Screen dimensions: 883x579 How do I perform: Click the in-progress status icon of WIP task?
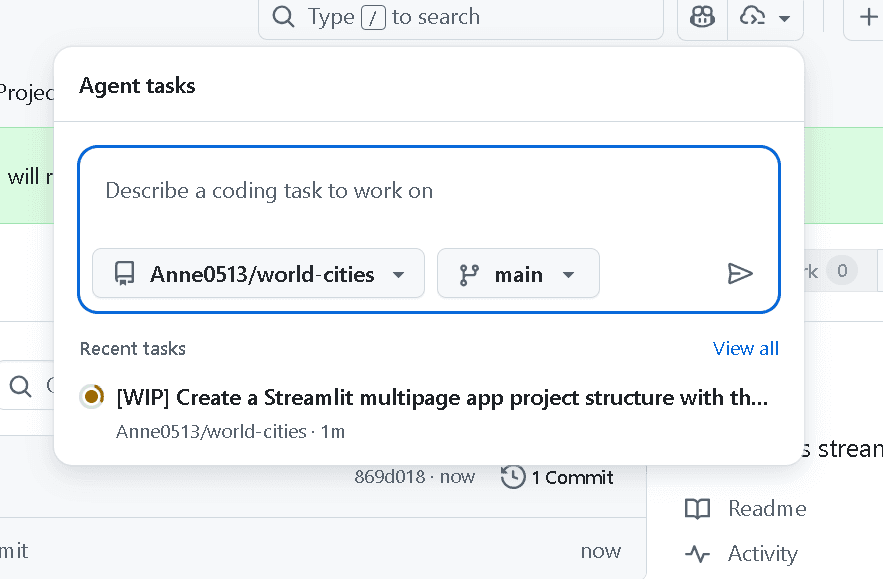(91, 397)
